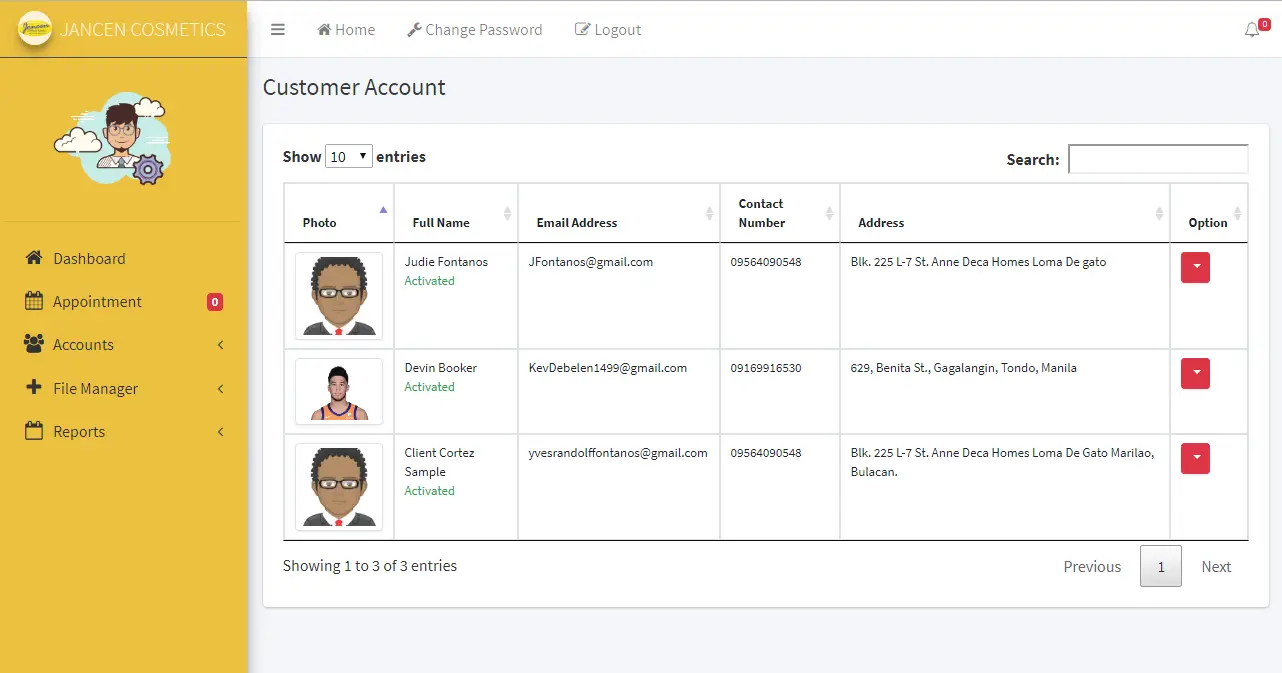Click the Previous pagination button
The image size is (1282, 673).
click(x=1092, y=566)
